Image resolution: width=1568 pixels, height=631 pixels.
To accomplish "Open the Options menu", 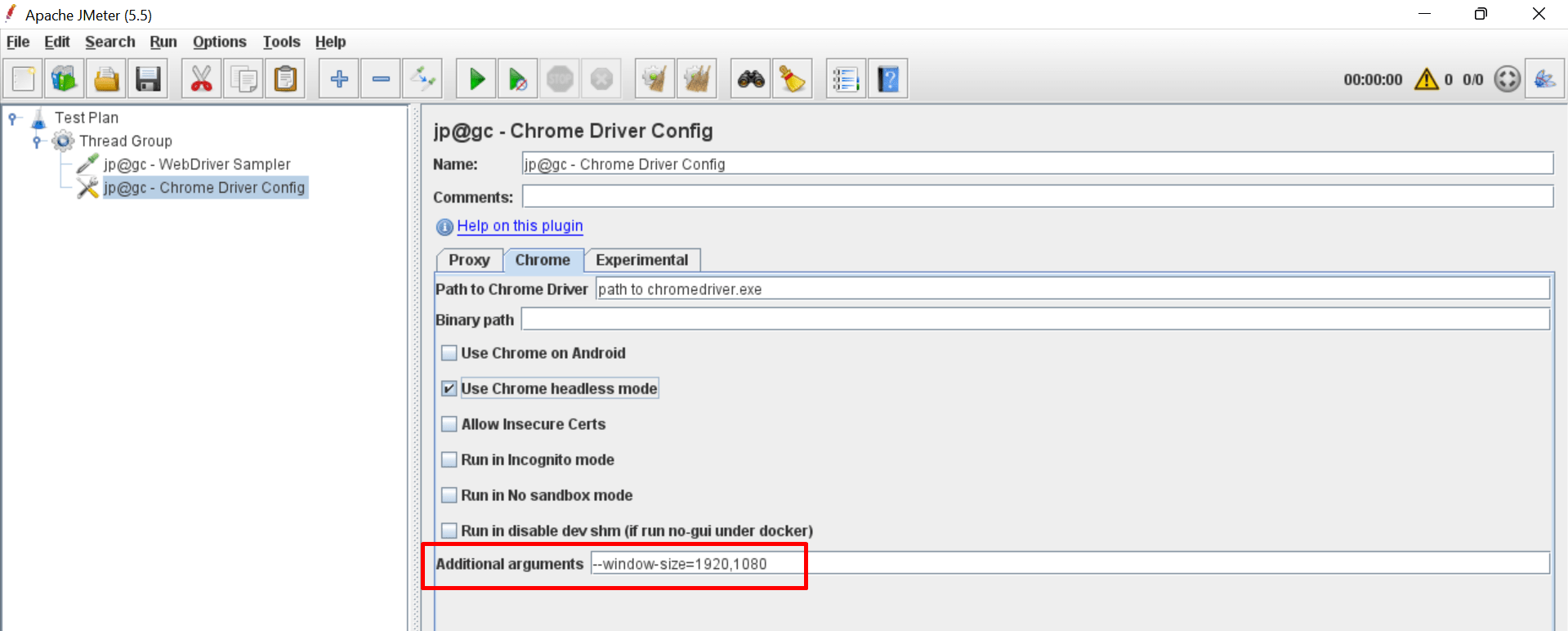I will click(220, 42).
